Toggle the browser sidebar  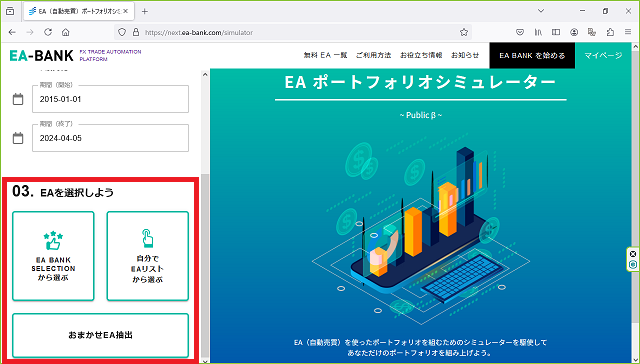click(x=556, y=32)
